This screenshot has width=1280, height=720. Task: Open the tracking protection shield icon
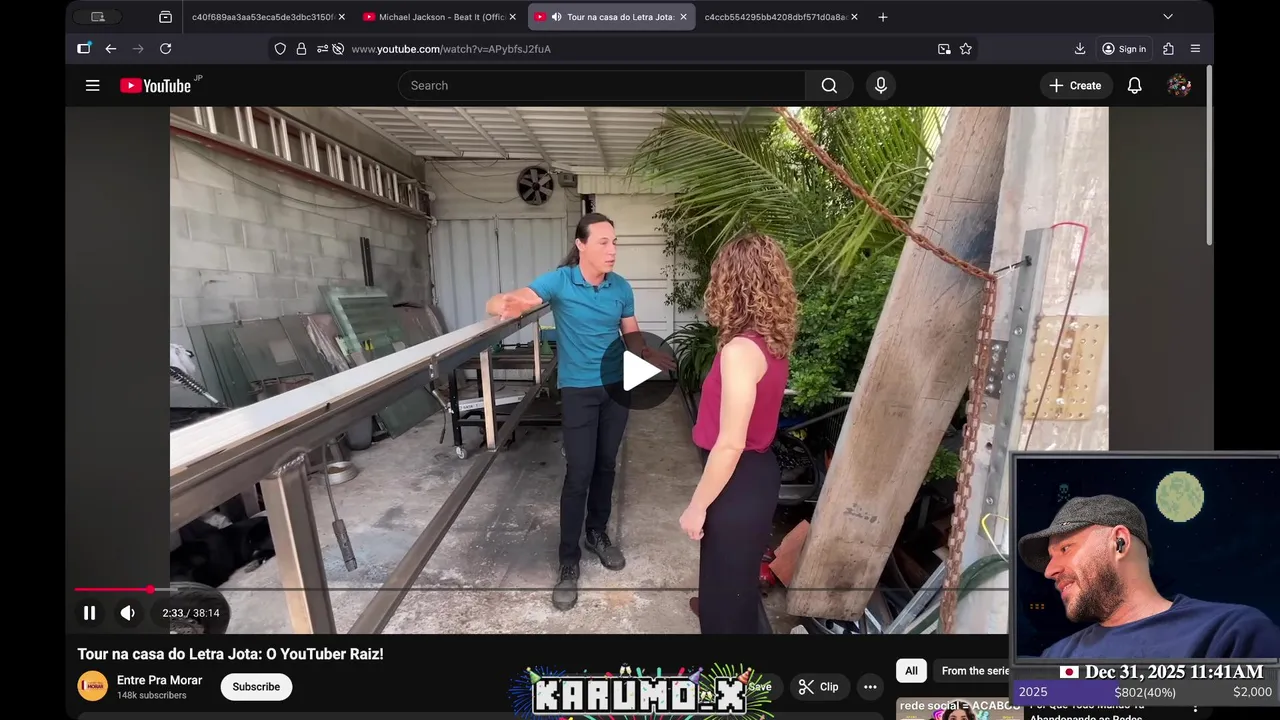click(x=280, y=49)
